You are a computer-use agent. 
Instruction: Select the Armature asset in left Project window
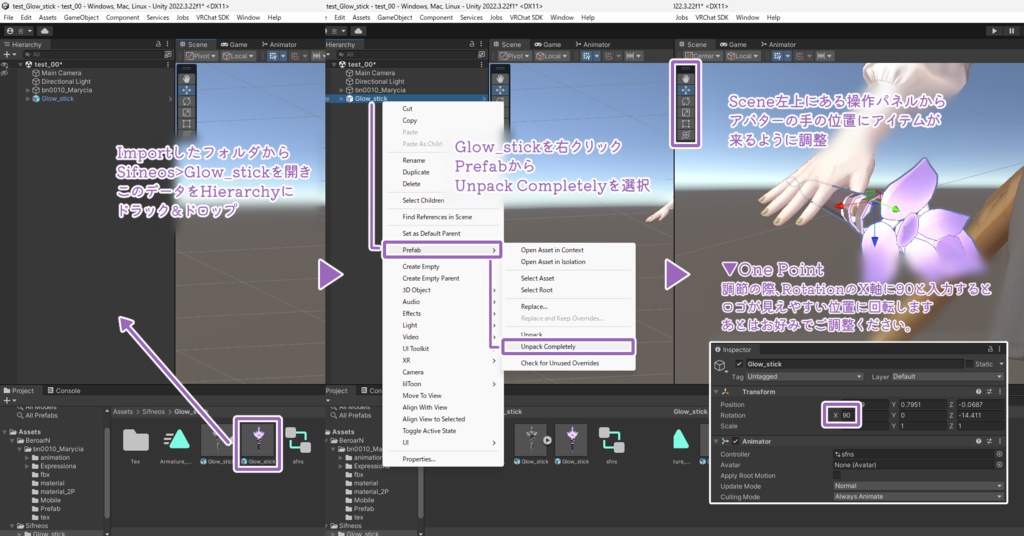[175, 444]
